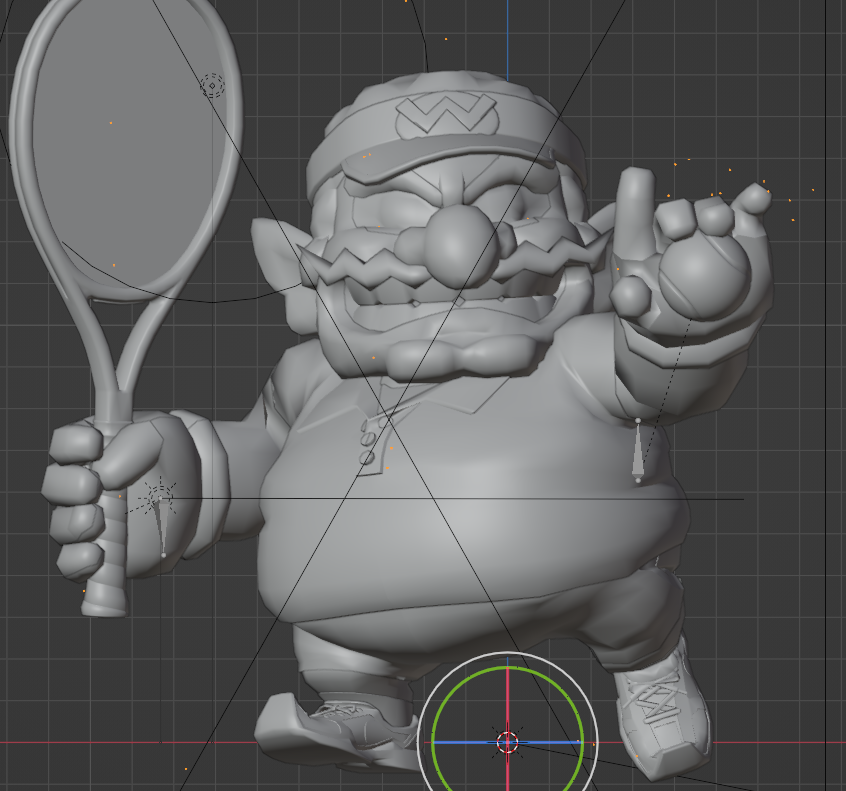Screen dimensions: 846x791
Task: Select the bone beneath the lamp near the racket hand
Action: pyautogui.click(x=161, y=528)
